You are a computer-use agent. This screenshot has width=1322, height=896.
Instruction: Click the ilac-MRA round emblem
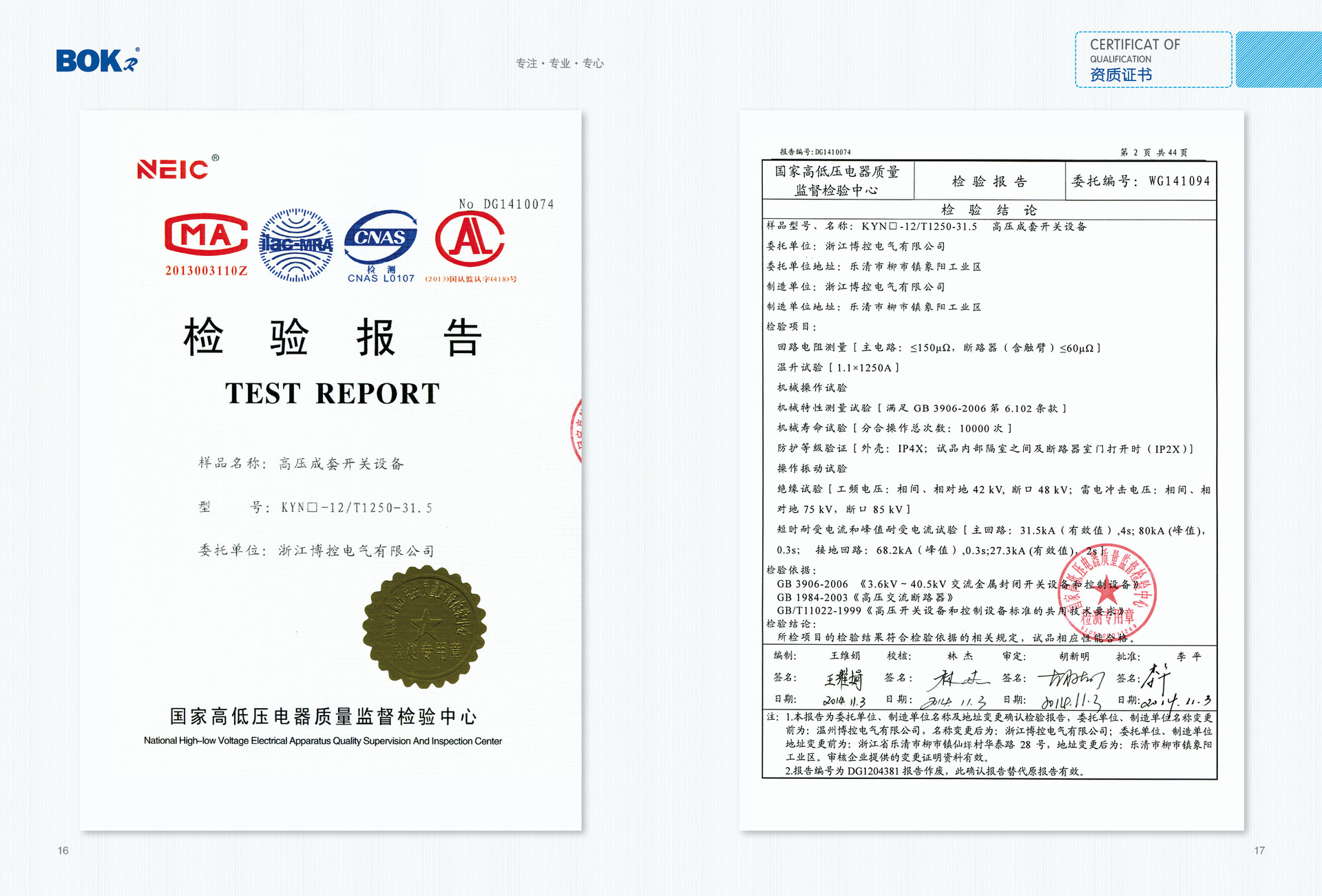pos(296,245)
